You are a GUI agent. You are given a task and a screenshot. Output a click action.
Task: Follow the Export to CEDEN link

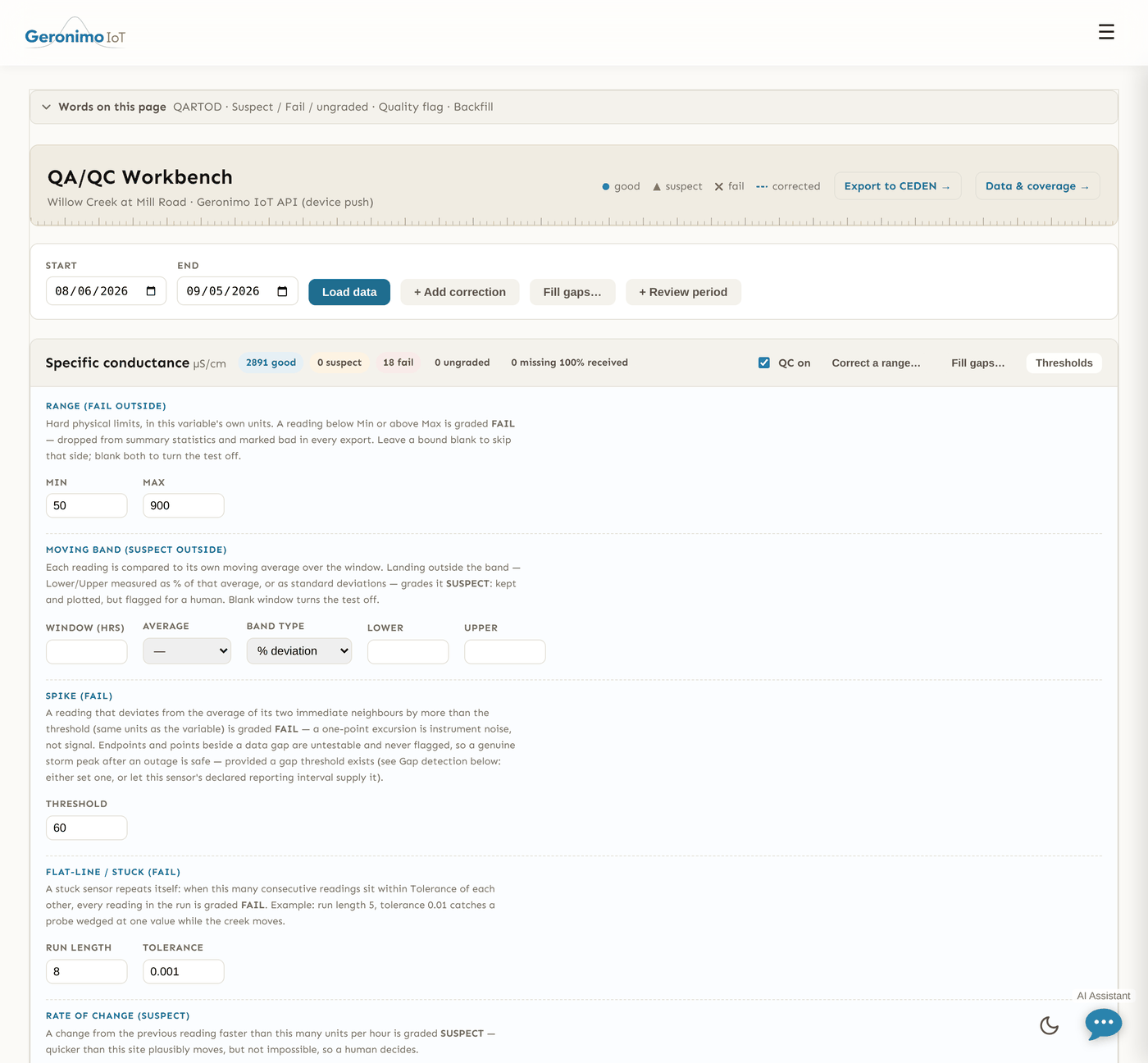pyautogui.click(x=897, y=186)
